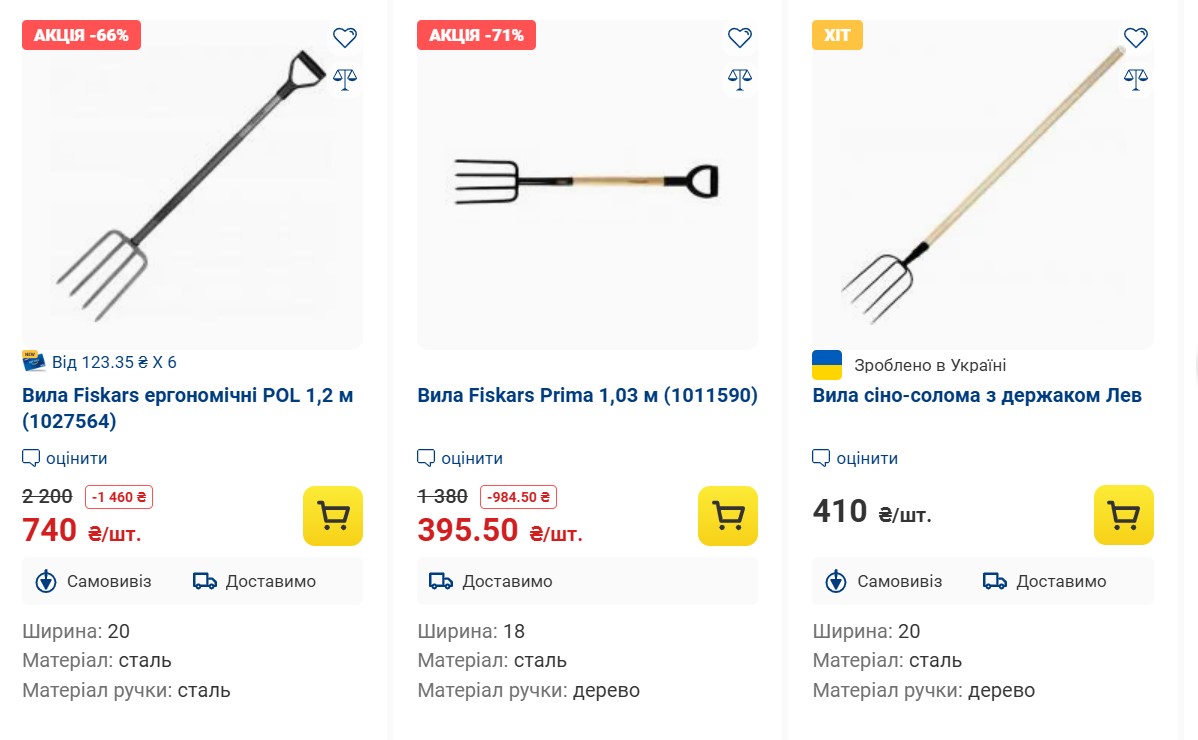
Task: Compare the сіно-солома fork
Action: click(1135, 79)
